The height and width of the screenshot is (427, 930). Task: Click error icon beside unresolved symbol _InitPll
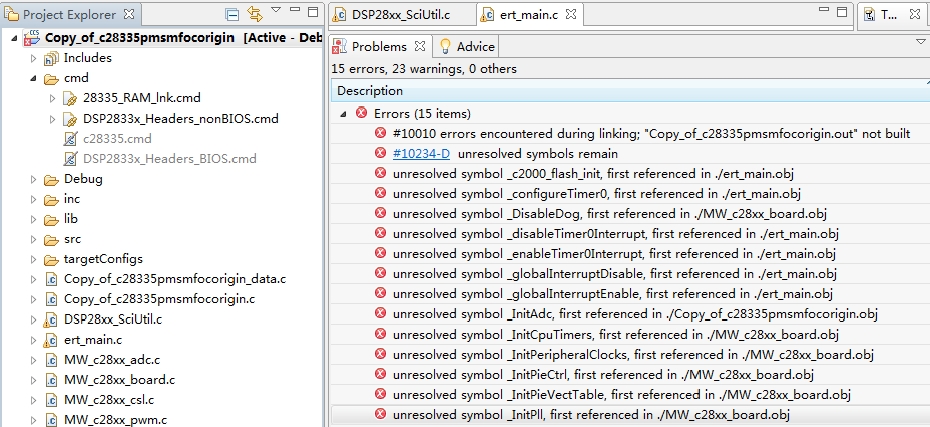click(x=380, y=414)
